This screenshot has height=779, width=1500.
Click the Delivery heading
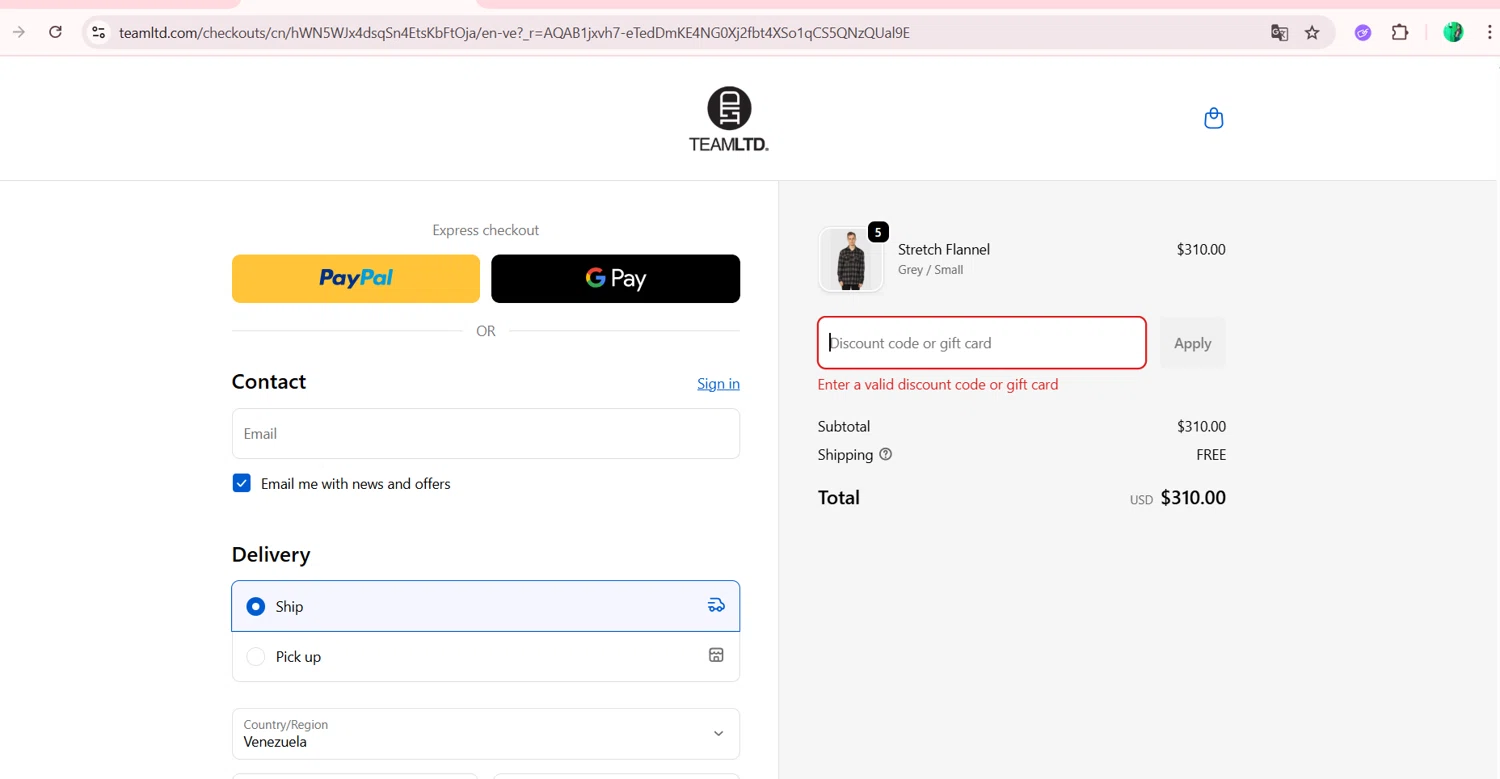click(x=271, y=554)
